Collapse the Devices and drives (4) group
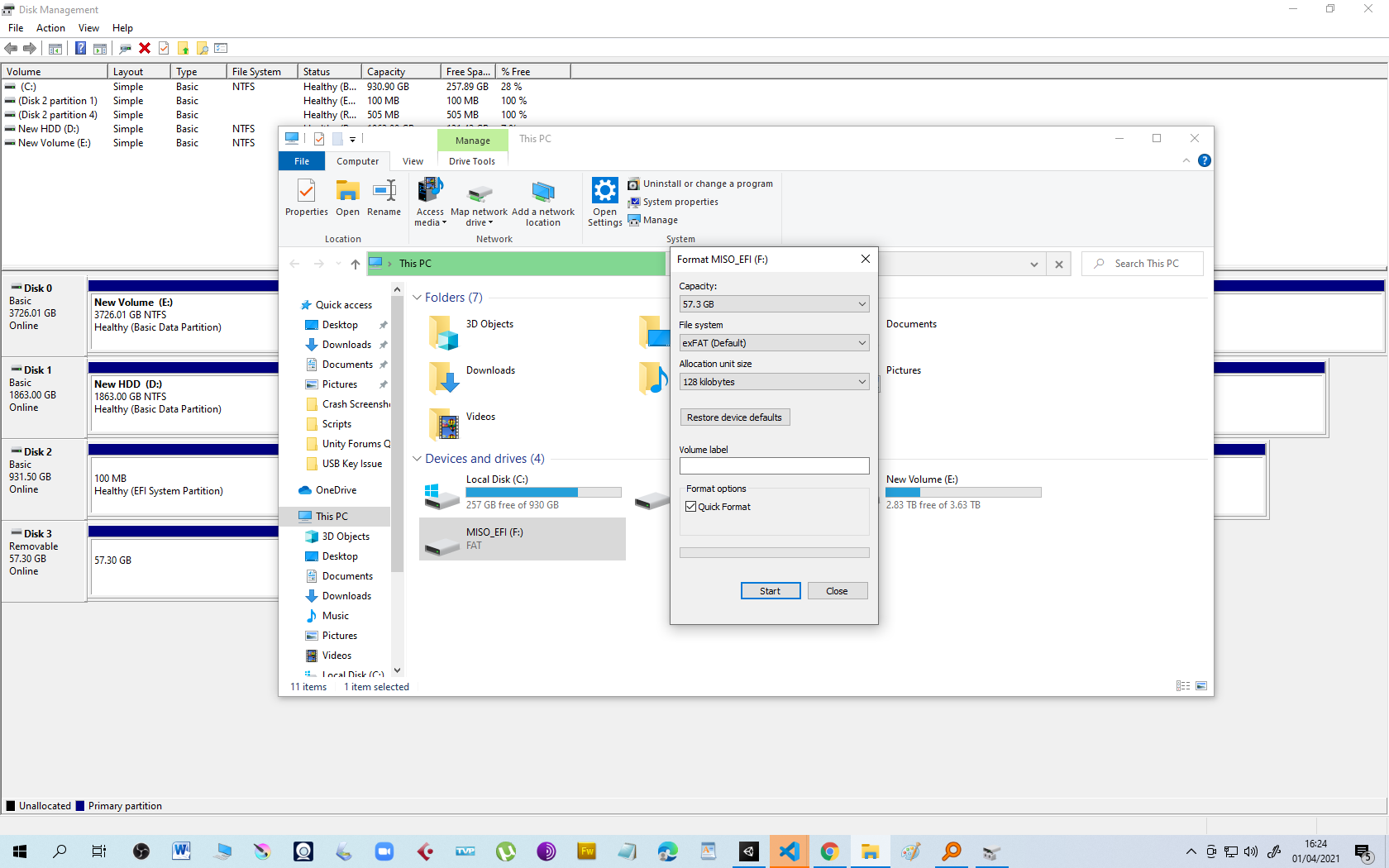The height and width of the screenshot is (868, 1389). 417,459
